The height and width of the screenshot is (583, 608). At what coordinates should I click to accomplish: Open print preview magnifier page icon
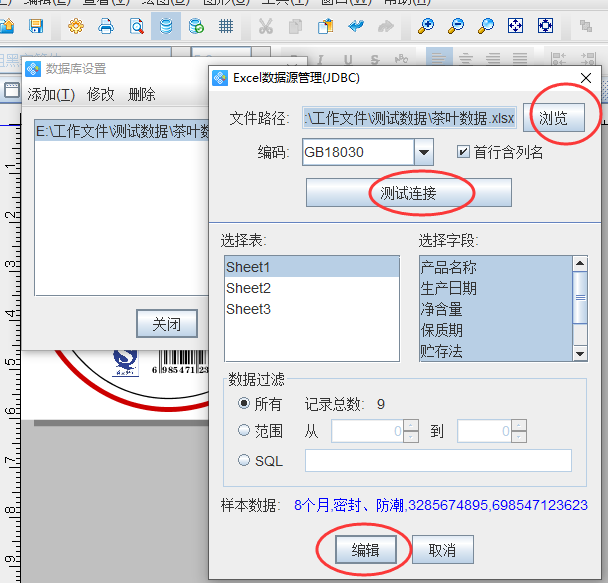[135, 25]
